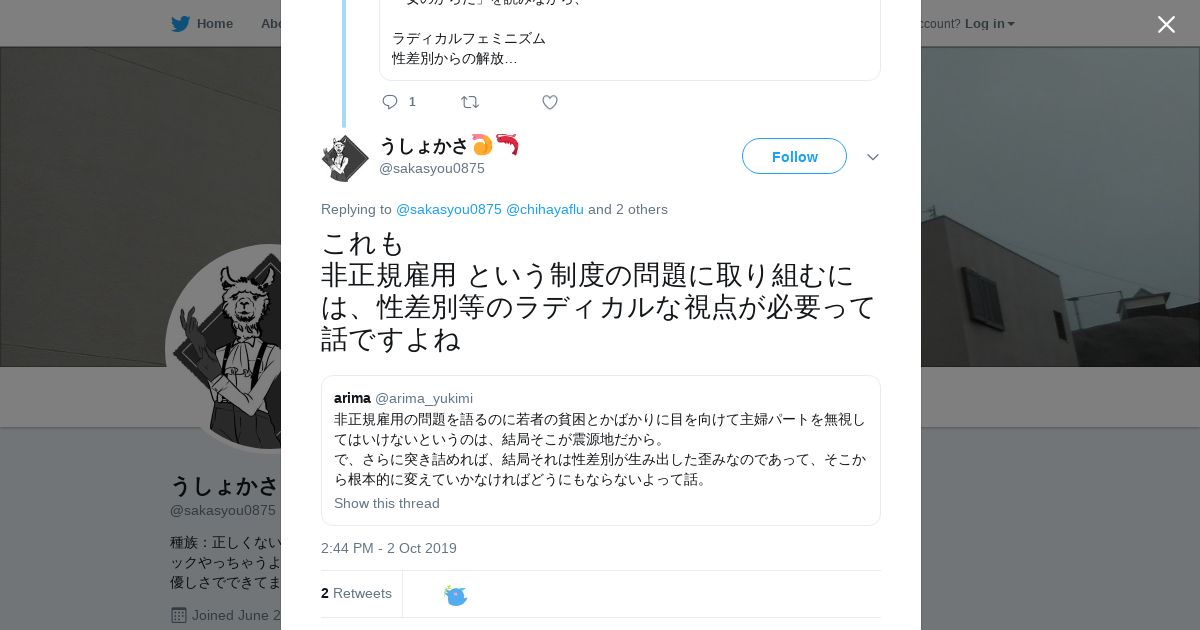The height and width of the screenshot is (630, 1200).
Task: Click the reply speech bubble icon
Action: point(390,102)
